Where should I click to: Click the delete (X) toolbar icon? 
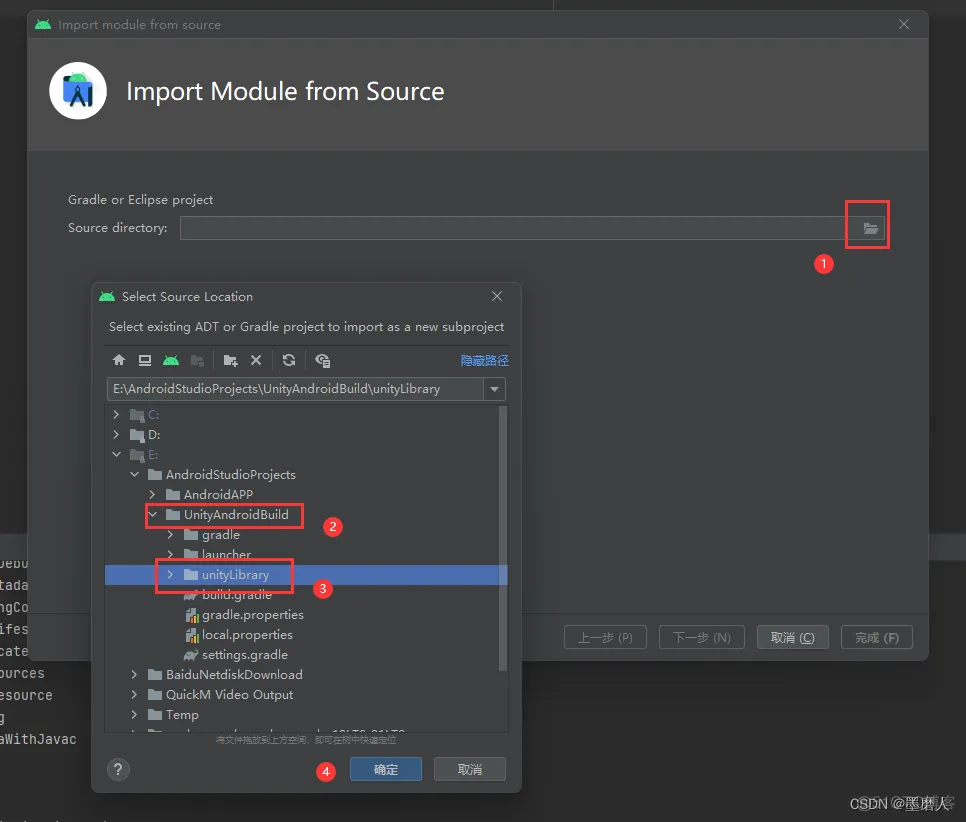[256, 360]
